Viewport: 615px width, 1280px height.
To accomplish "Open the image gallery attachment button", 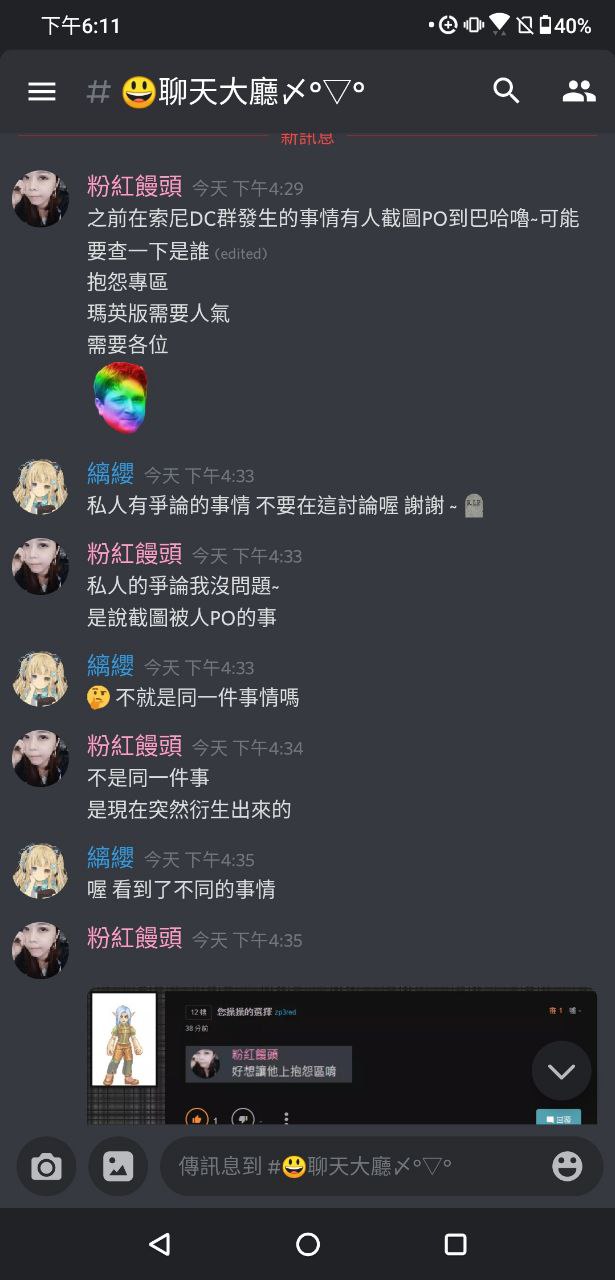I will point(118,1166).
